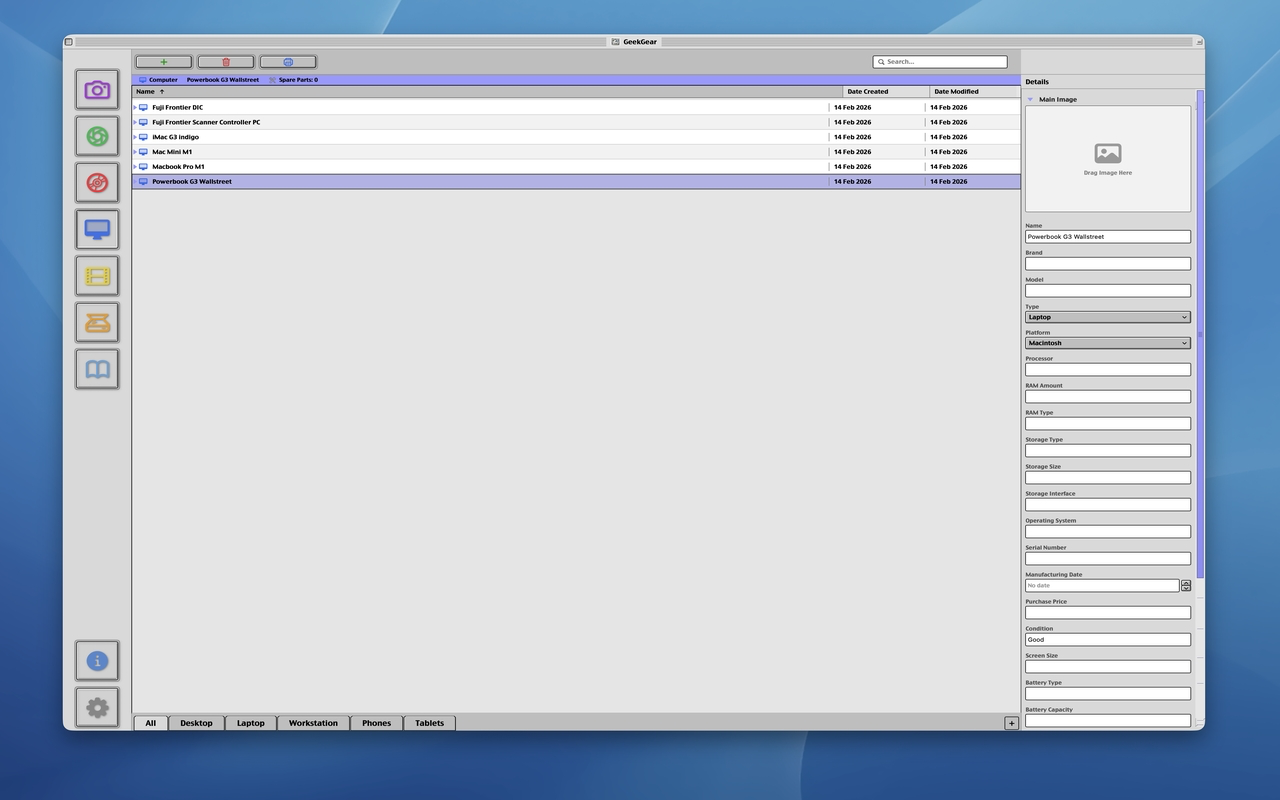Click the blue print toolbar button
This screenshot has width=1280, height=800.
288,62
